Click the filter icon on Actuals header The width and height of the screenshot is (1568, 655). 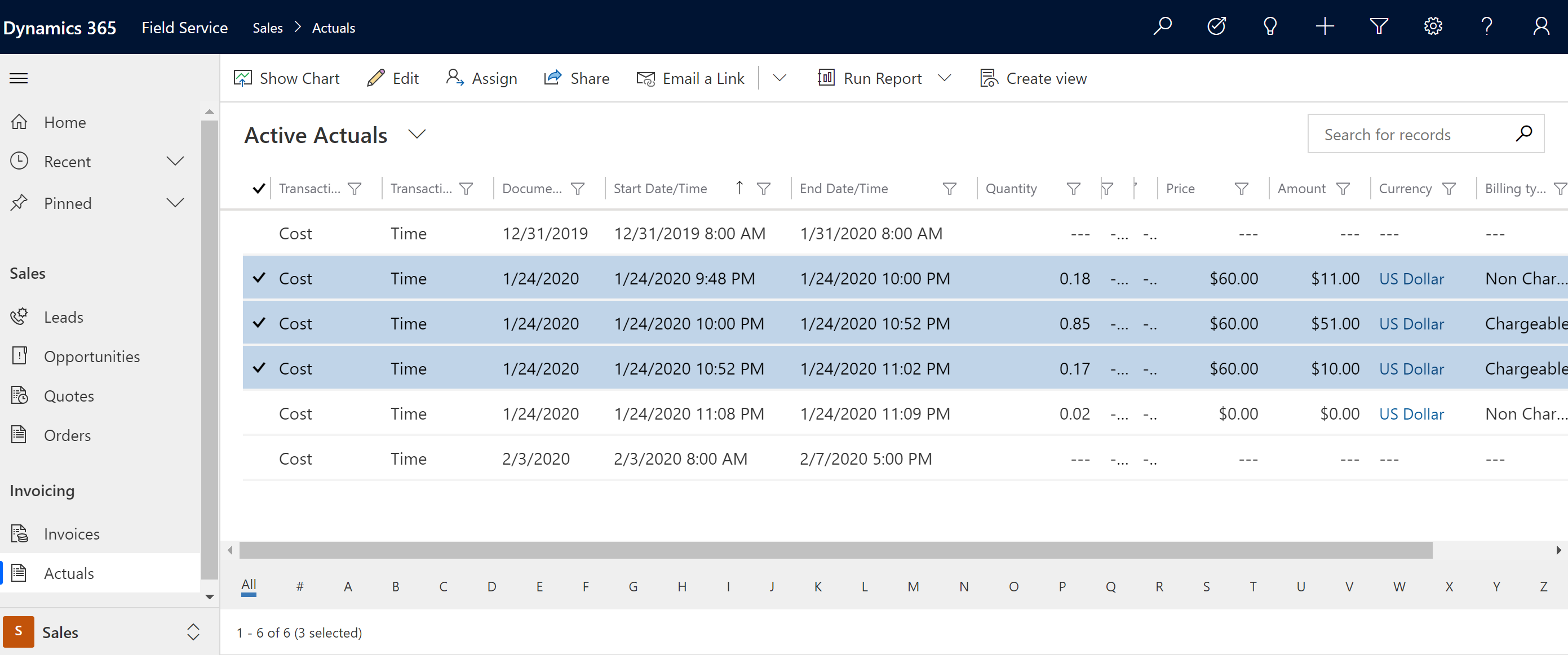point(1378,27)
